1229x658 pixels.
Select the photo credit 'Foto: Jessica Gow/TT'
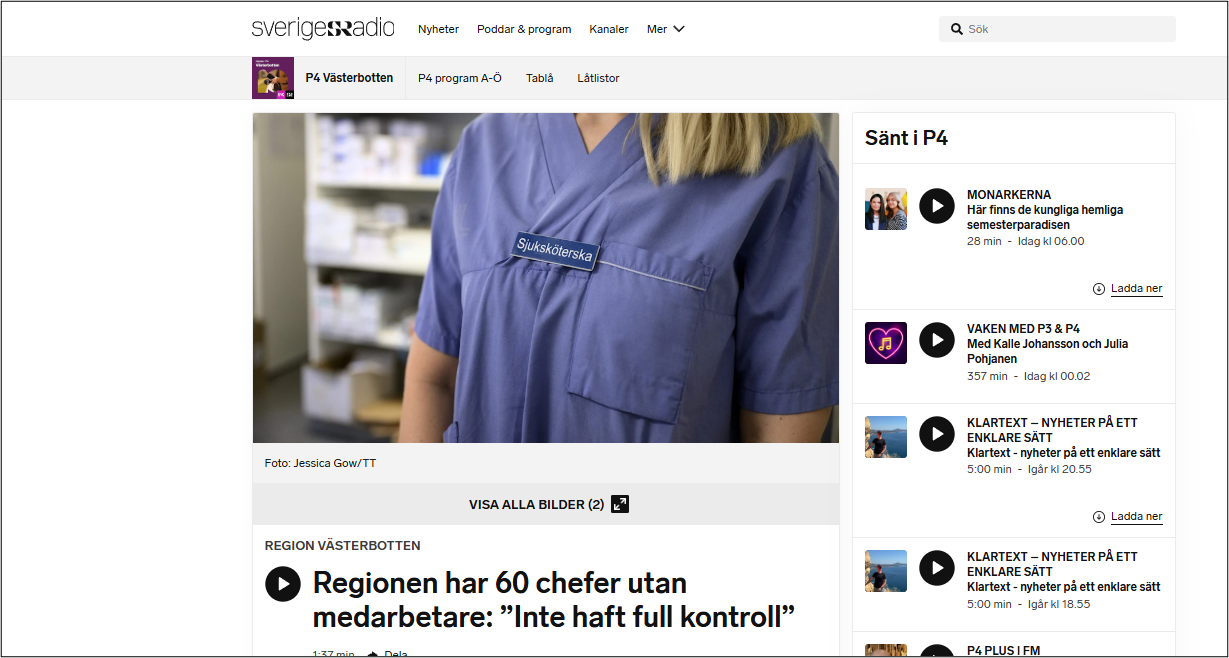click(320, 464)
